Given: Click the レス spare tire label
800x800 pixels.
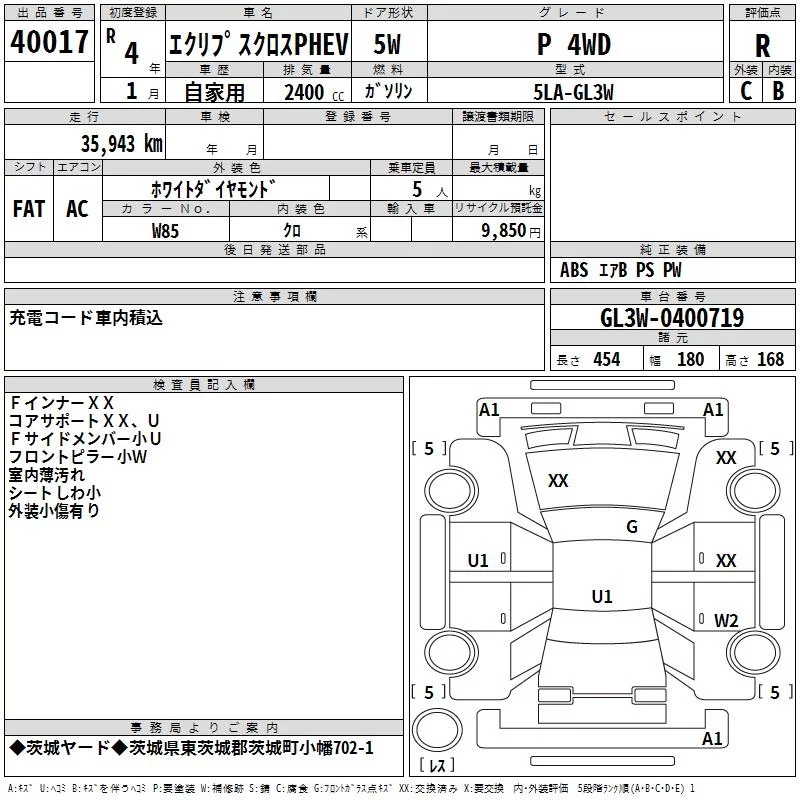Looking at the screenshot, I should [x=437, y=765].
